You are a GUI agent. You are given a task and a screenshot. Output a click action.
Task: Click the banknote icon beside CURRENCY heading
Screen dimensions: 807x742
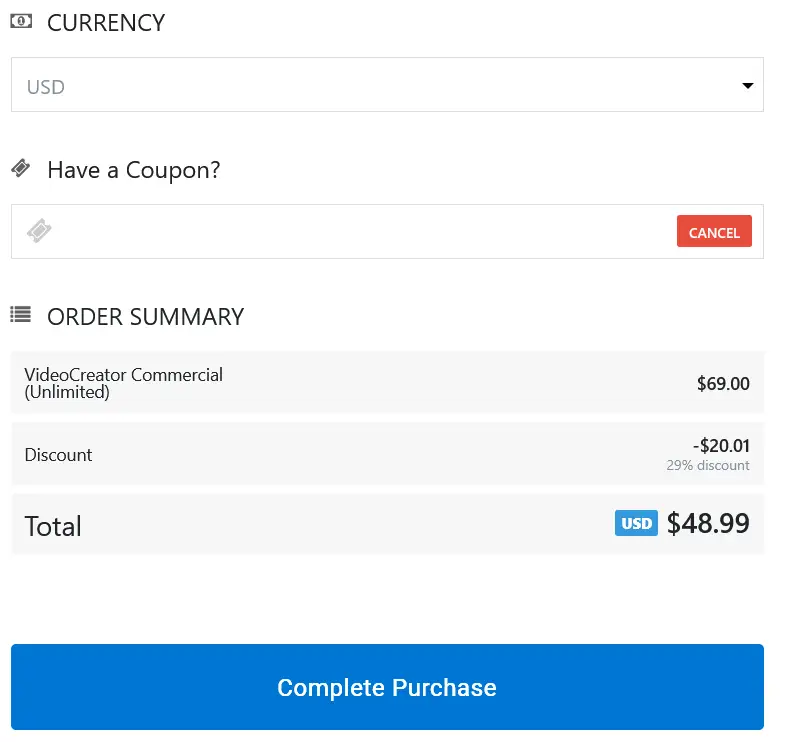pyautogui.click(x=21, y=21)
